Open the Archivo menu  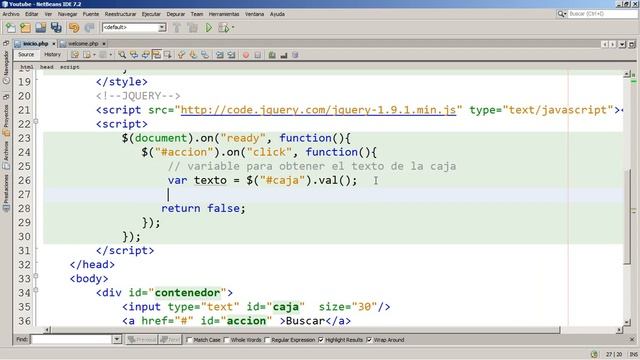tap(11, 14)
